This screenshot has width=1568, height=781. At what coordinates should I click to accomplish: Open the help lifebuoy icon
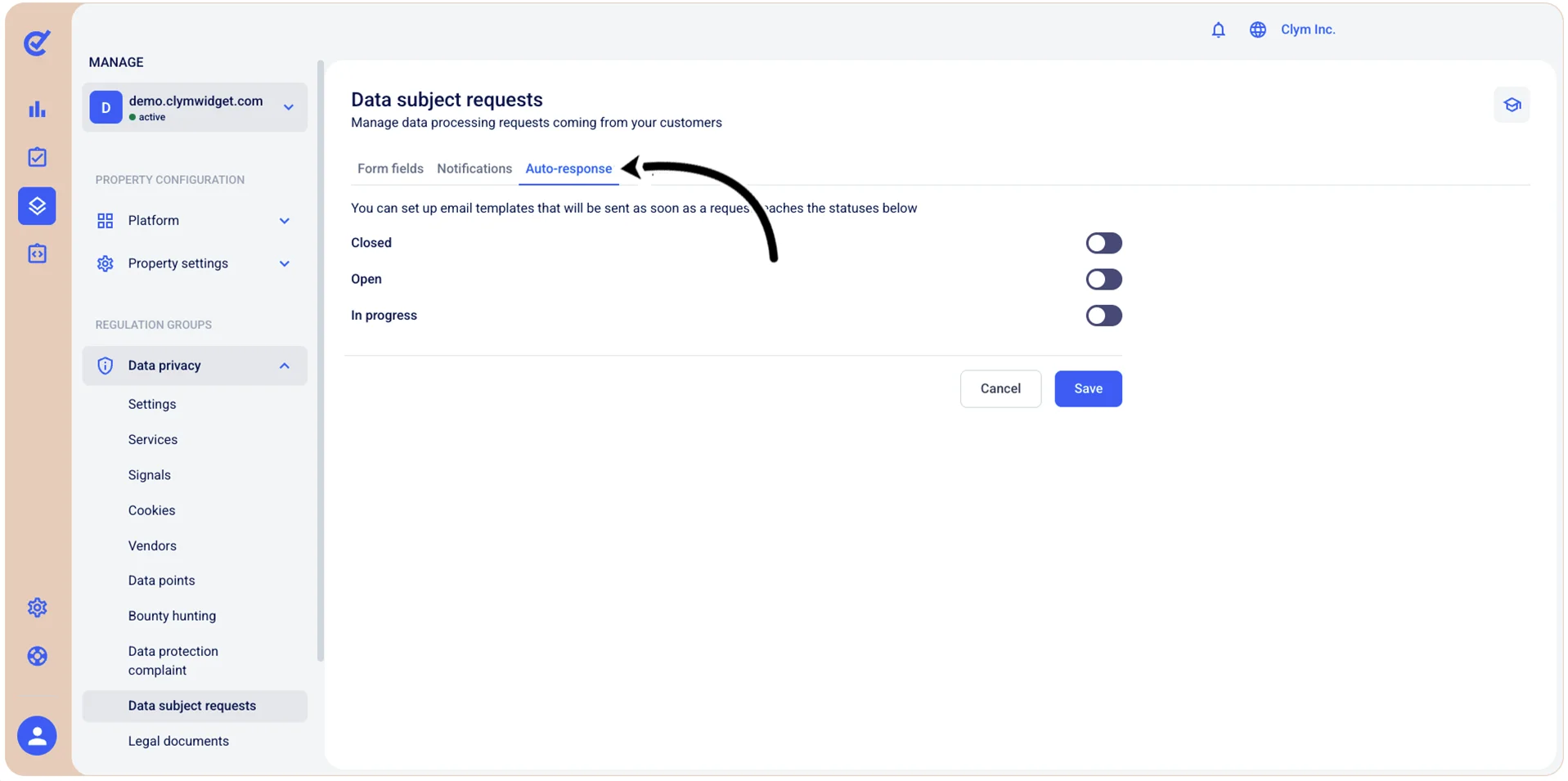click(x=37, y=656)
